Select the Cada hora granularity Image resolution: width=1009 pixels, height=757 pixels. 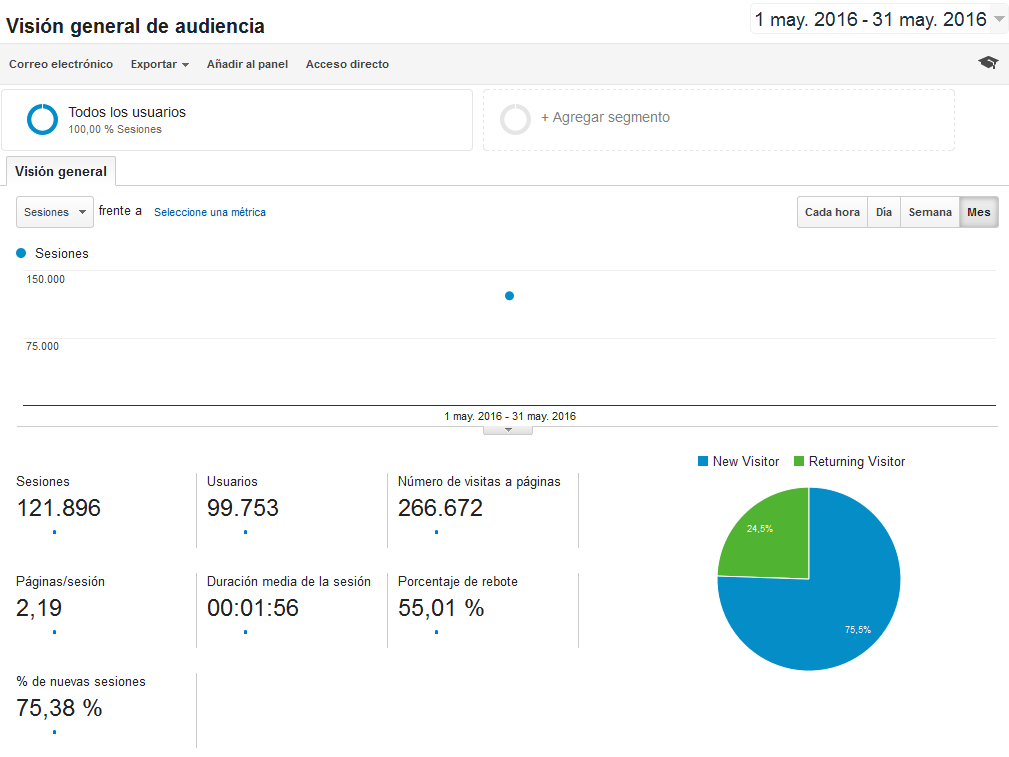(832, 212)
